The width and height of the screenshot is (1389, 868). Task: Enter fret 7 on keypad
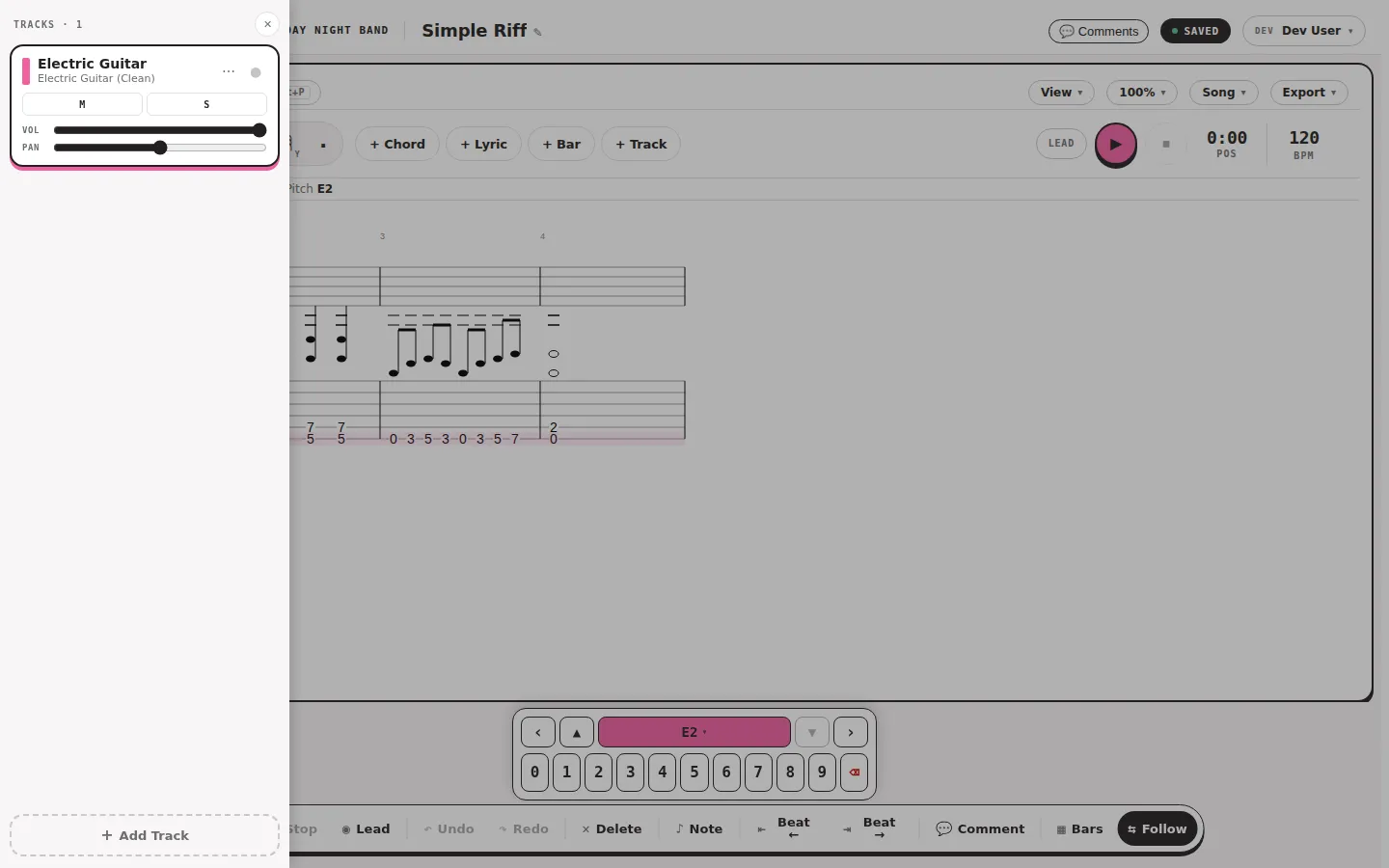pos(758,773)
